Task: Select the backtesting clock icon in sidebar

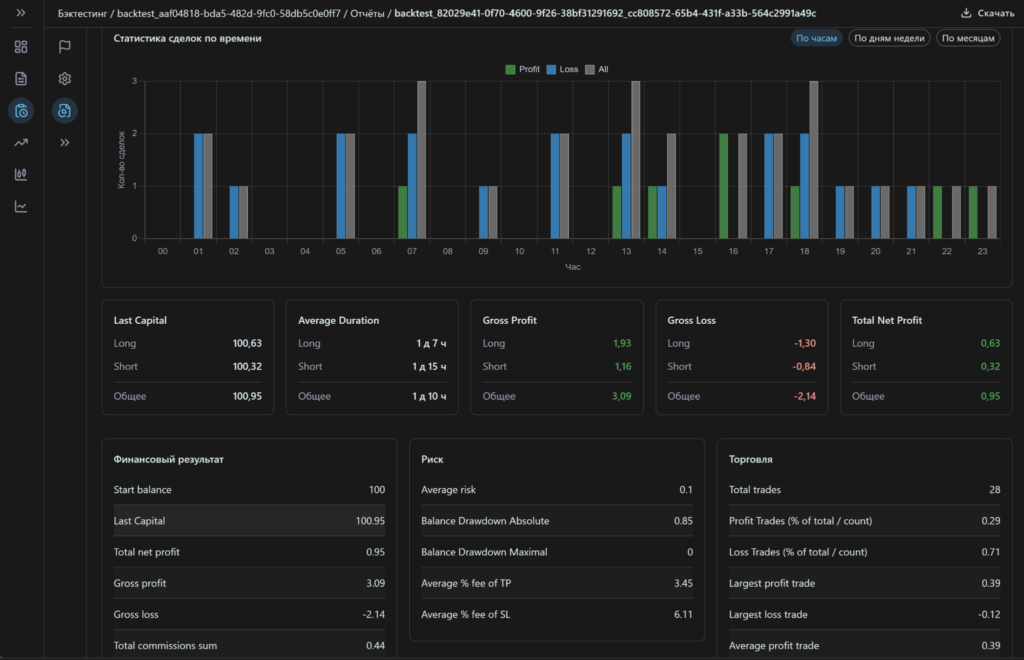Action: pos(21,110)
